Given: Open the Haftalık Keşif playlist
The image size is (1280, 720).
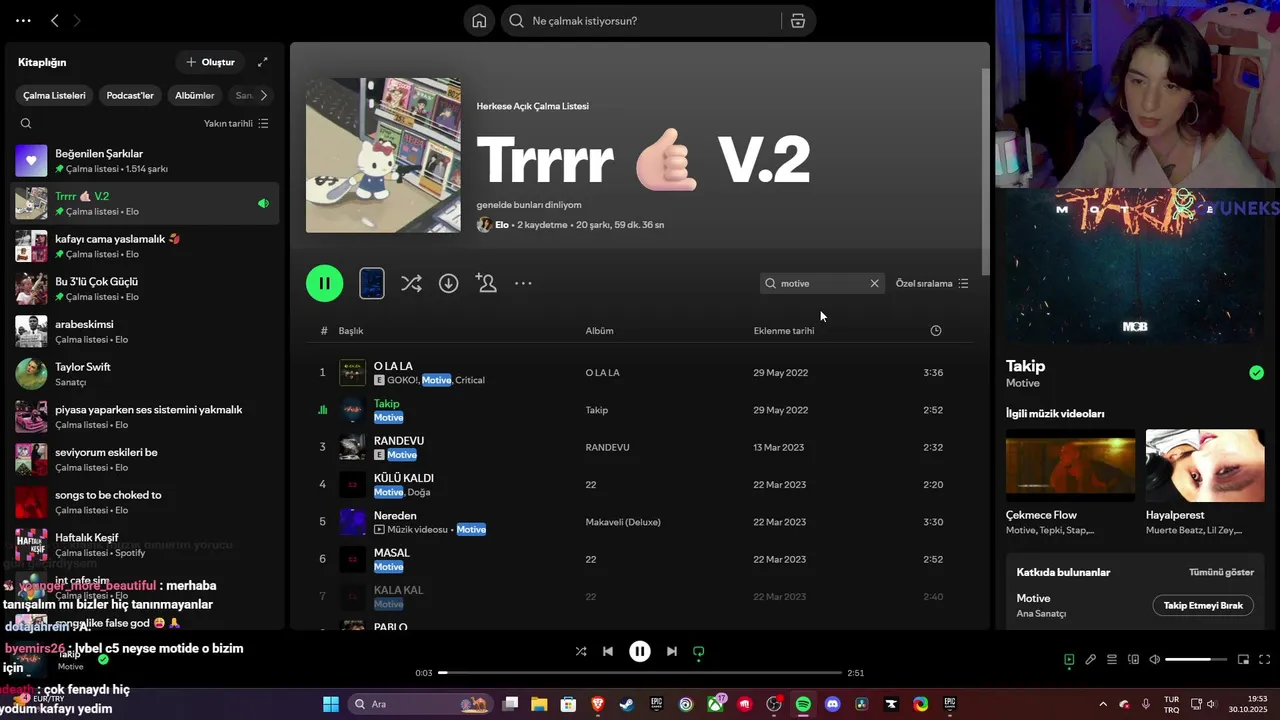Looking at the screenshot, I should coord(145,544).
